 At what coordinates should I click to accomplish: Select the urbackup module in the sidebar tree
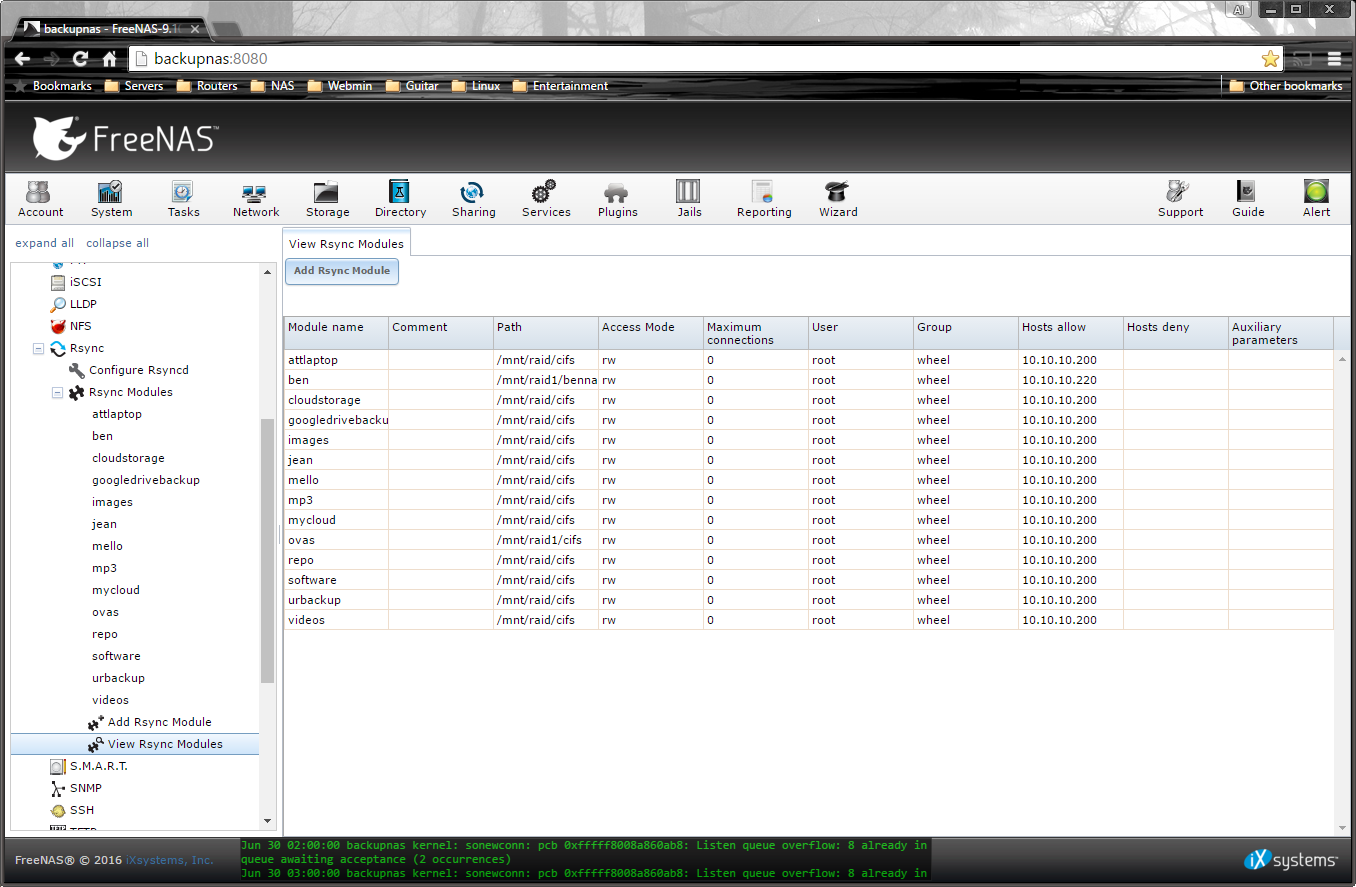pos(118,678)
